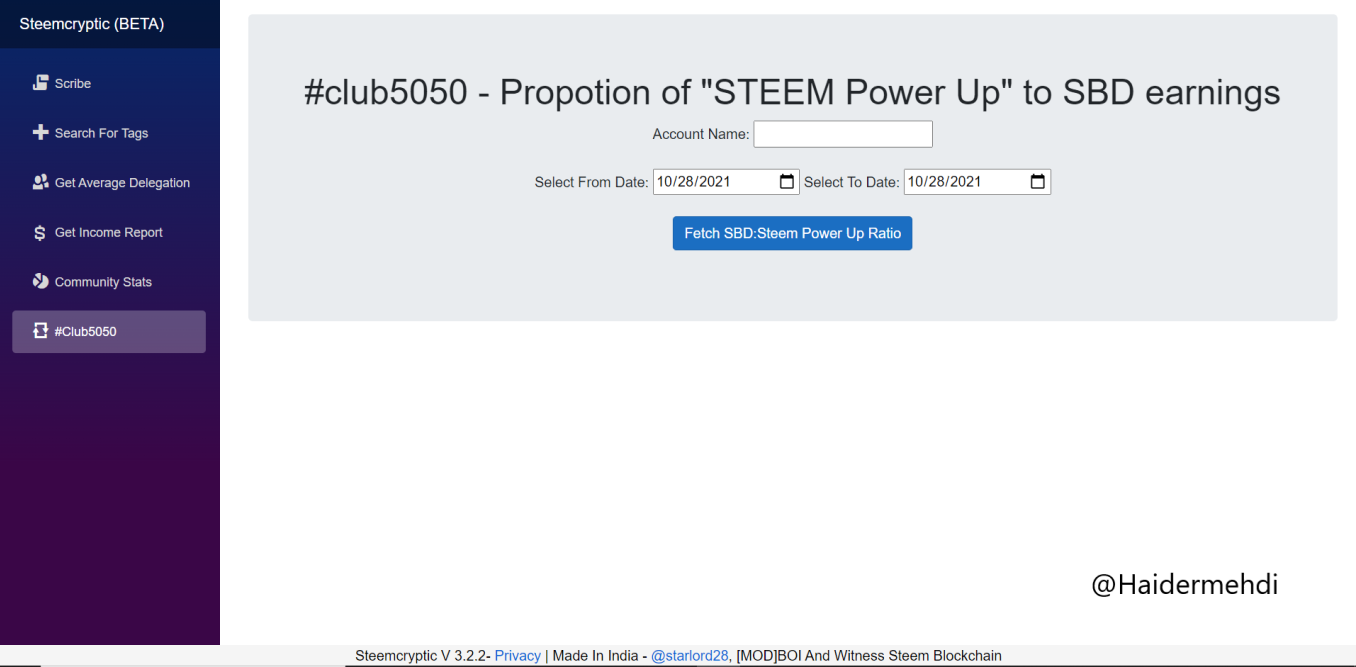Click the "Select To Date:" label
This screenshot has height=667, width=1356.
(x=852, y=182)
